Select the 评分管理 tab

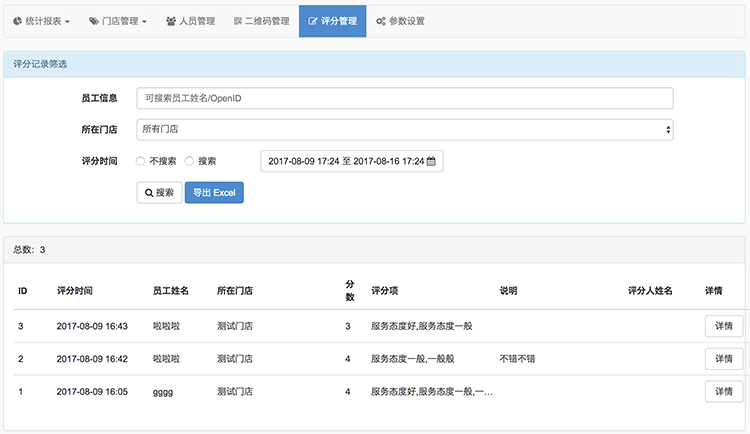tap(332, 21)
